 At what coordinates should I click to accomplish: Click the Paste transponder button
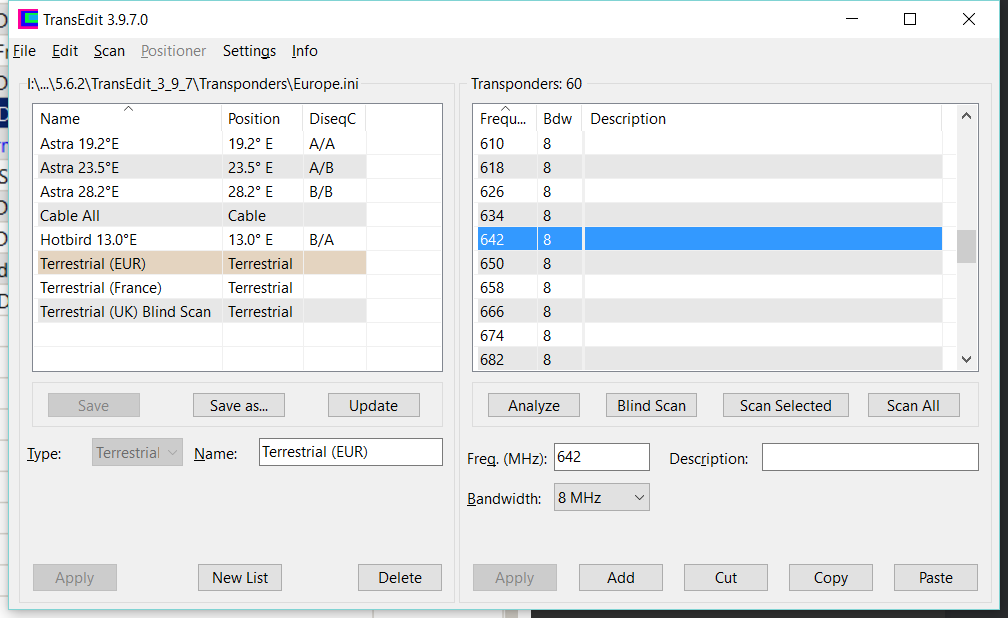click(x=935, y=577)
